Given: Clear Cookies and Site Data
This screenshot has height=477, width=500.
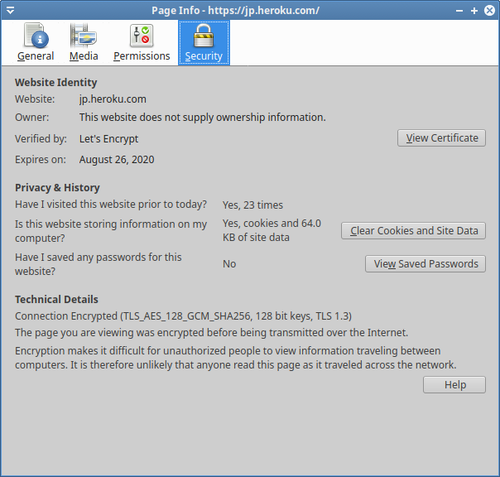Looking at the screenshot, I should (x=413, y=231).
